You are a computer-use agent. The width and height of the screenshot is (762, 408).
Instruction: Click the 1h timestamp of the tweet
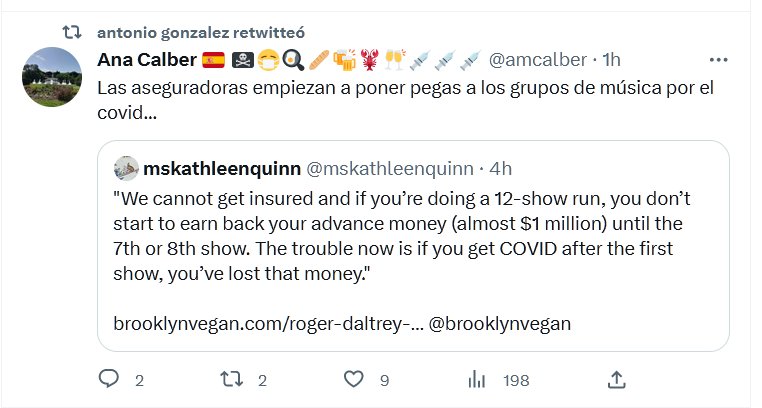pyautogui.click(x=613, y=60)
